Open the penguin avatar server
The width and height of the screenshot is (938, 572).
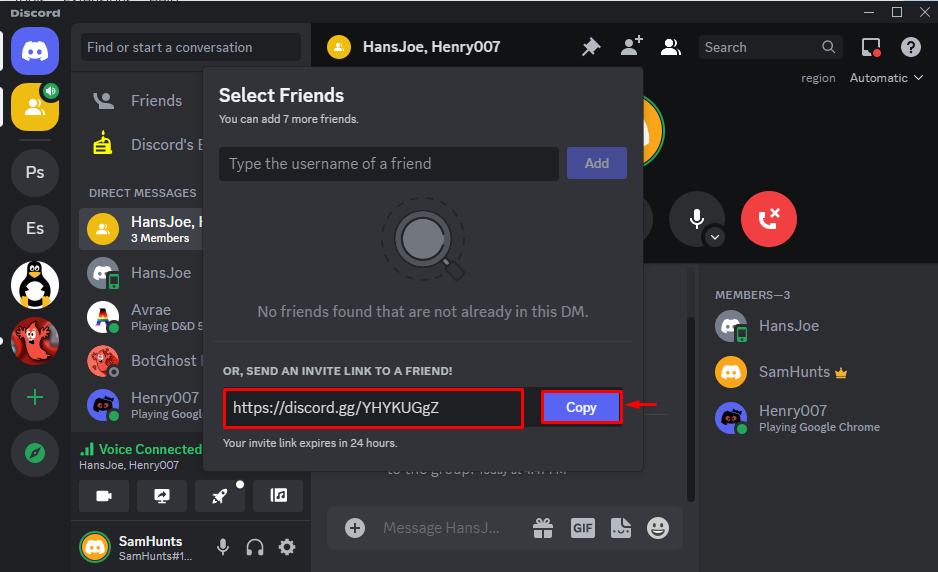pos(35,284)
